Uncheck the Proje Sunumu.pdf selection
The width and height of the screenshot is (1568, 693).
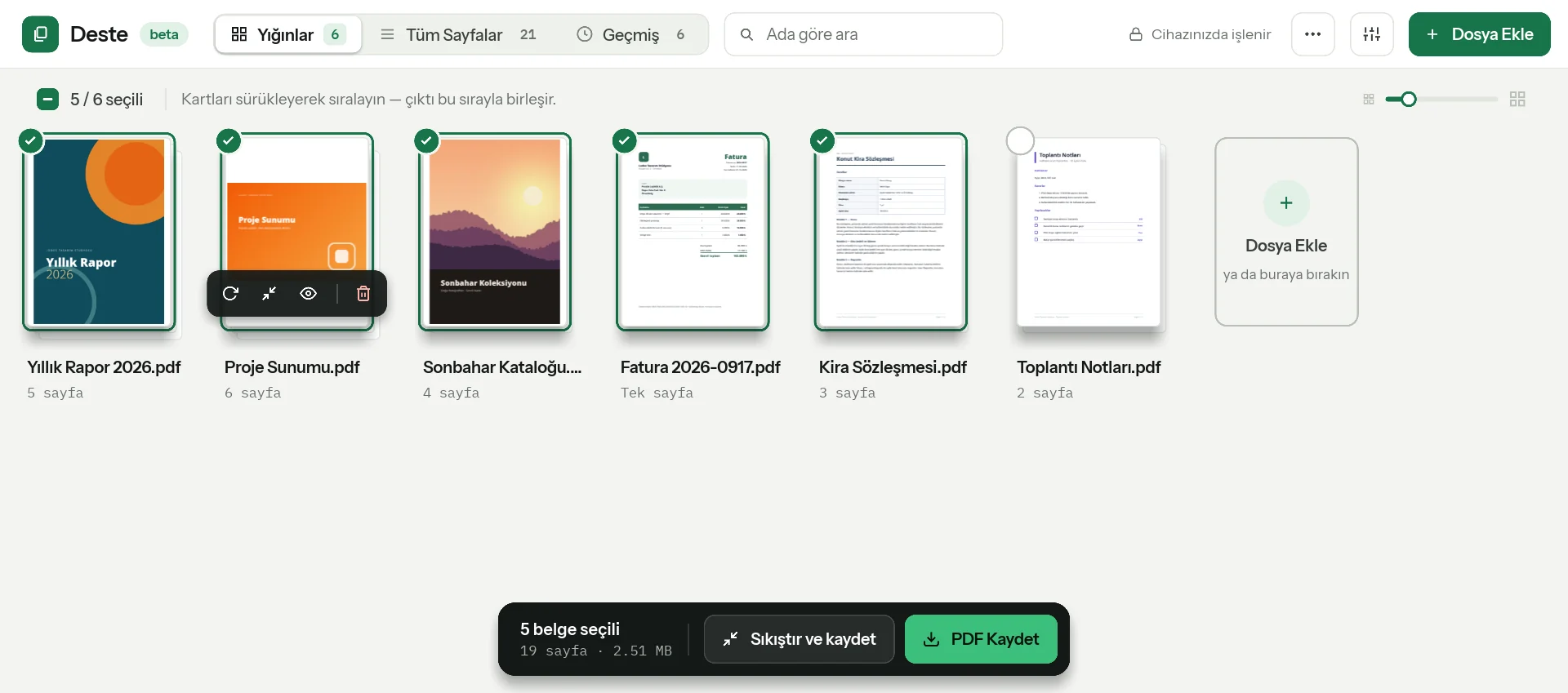click(229, 140)
